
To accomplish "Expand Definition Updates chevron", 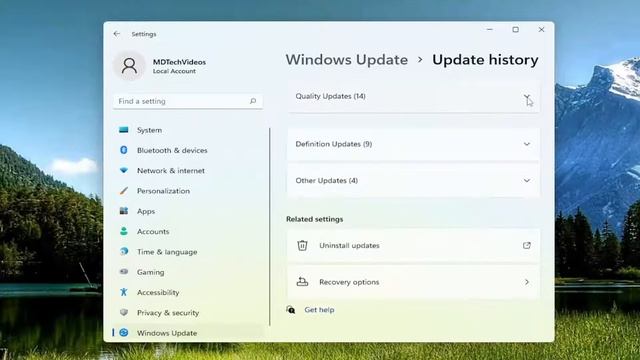I will pyautogui.click(x=527, y=144).
